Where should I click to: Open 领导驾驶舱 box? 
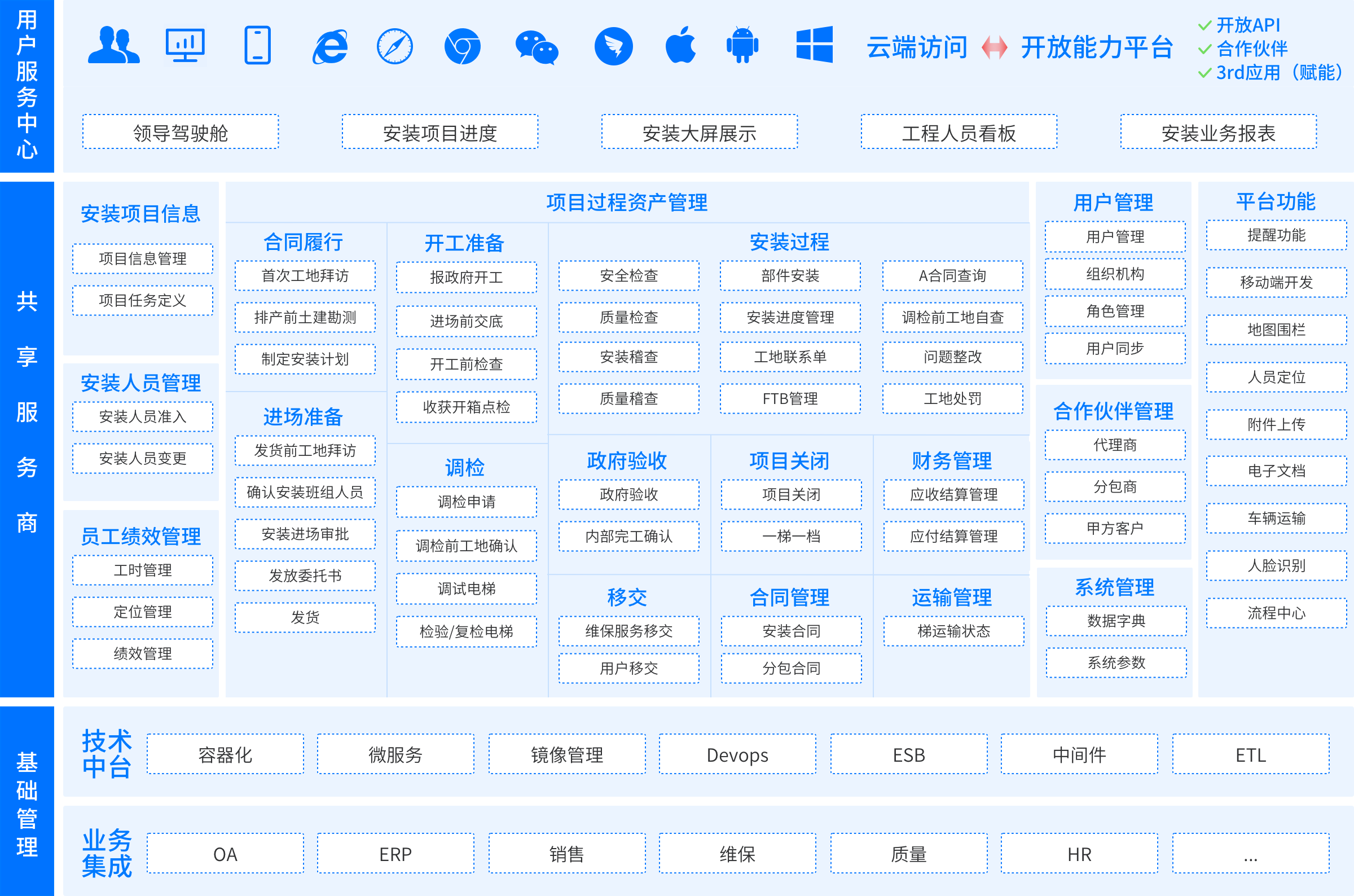click(x=181, y=132)
